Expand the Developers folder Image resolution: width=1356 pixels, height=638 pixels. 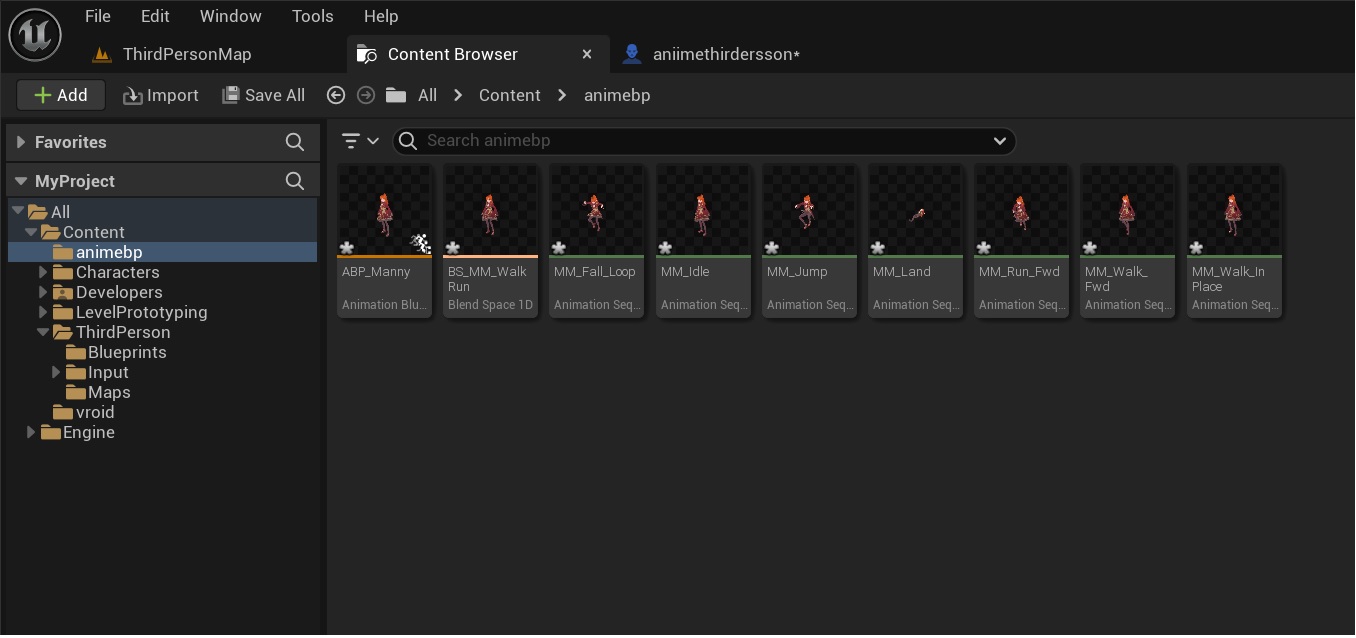pos(43,292)
